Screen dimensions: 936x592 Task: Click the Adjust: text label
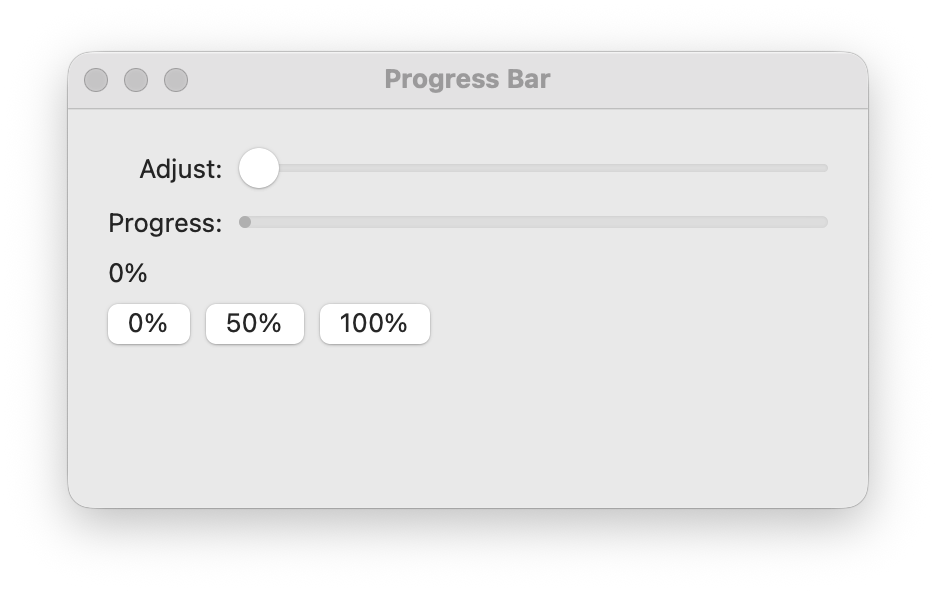pyautogui.click(x=180, y=169)
